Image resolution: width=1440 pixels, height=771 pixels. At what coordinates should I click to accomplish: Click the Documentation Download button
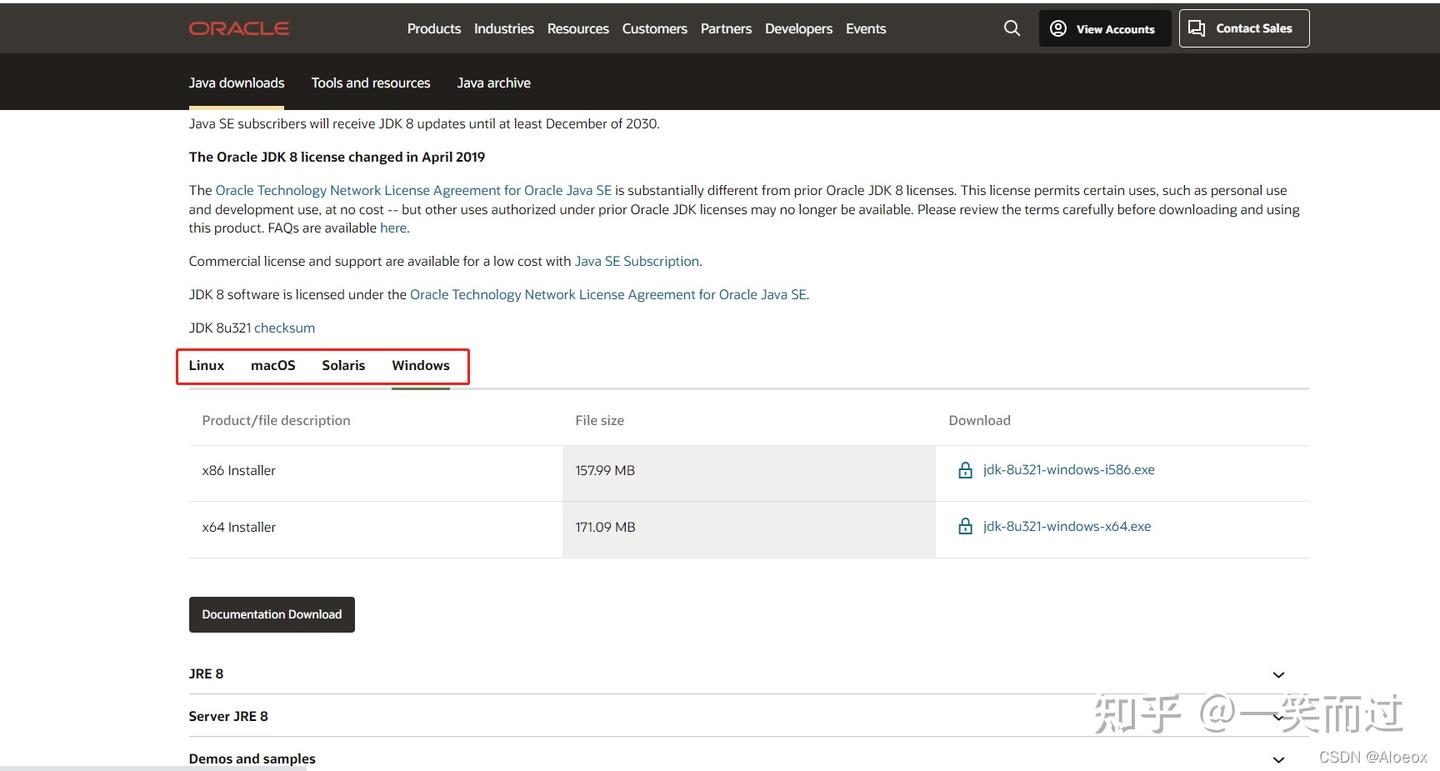click(272, 613)
